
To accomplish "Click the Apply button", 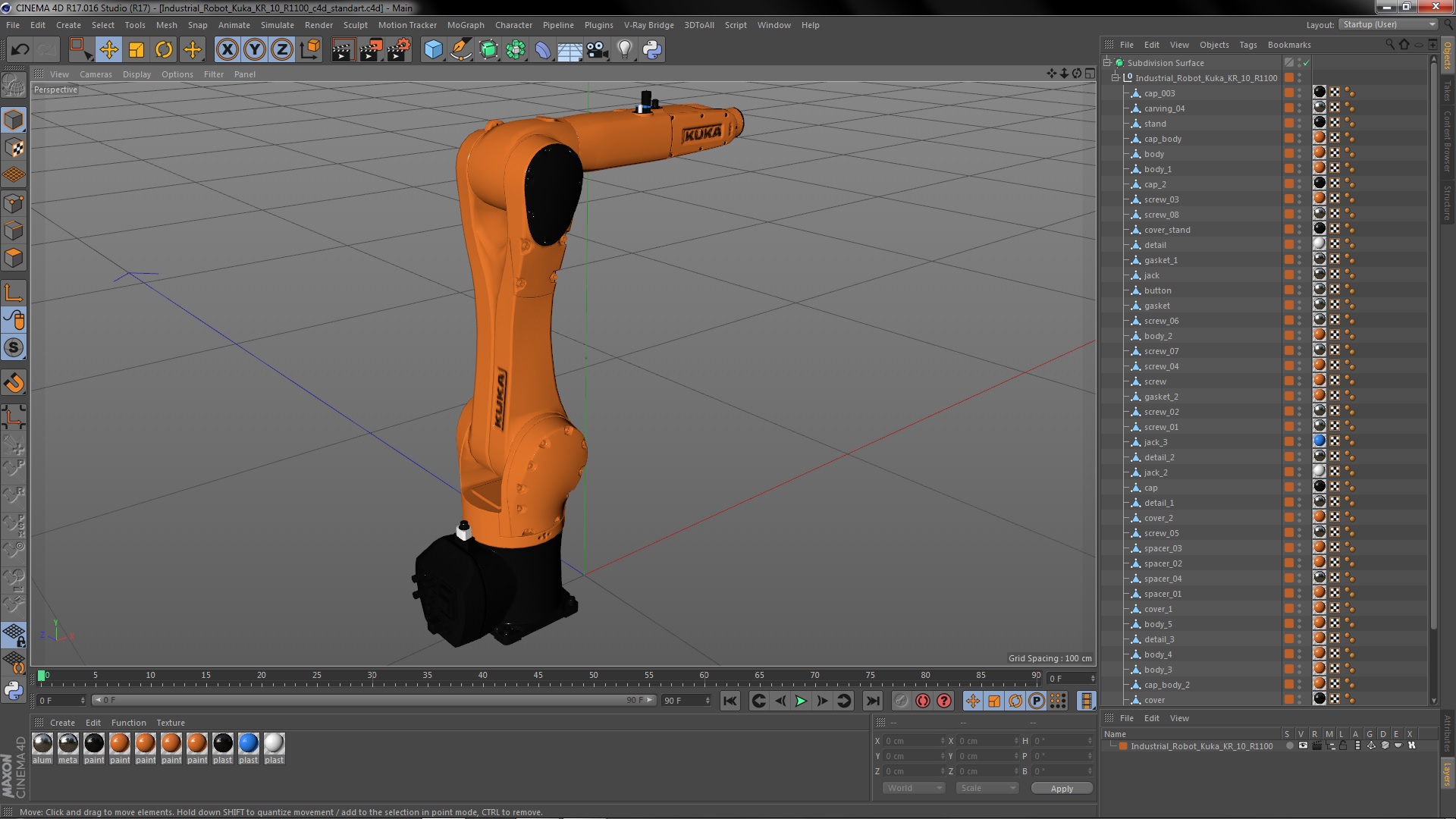I will [1062, 789].
